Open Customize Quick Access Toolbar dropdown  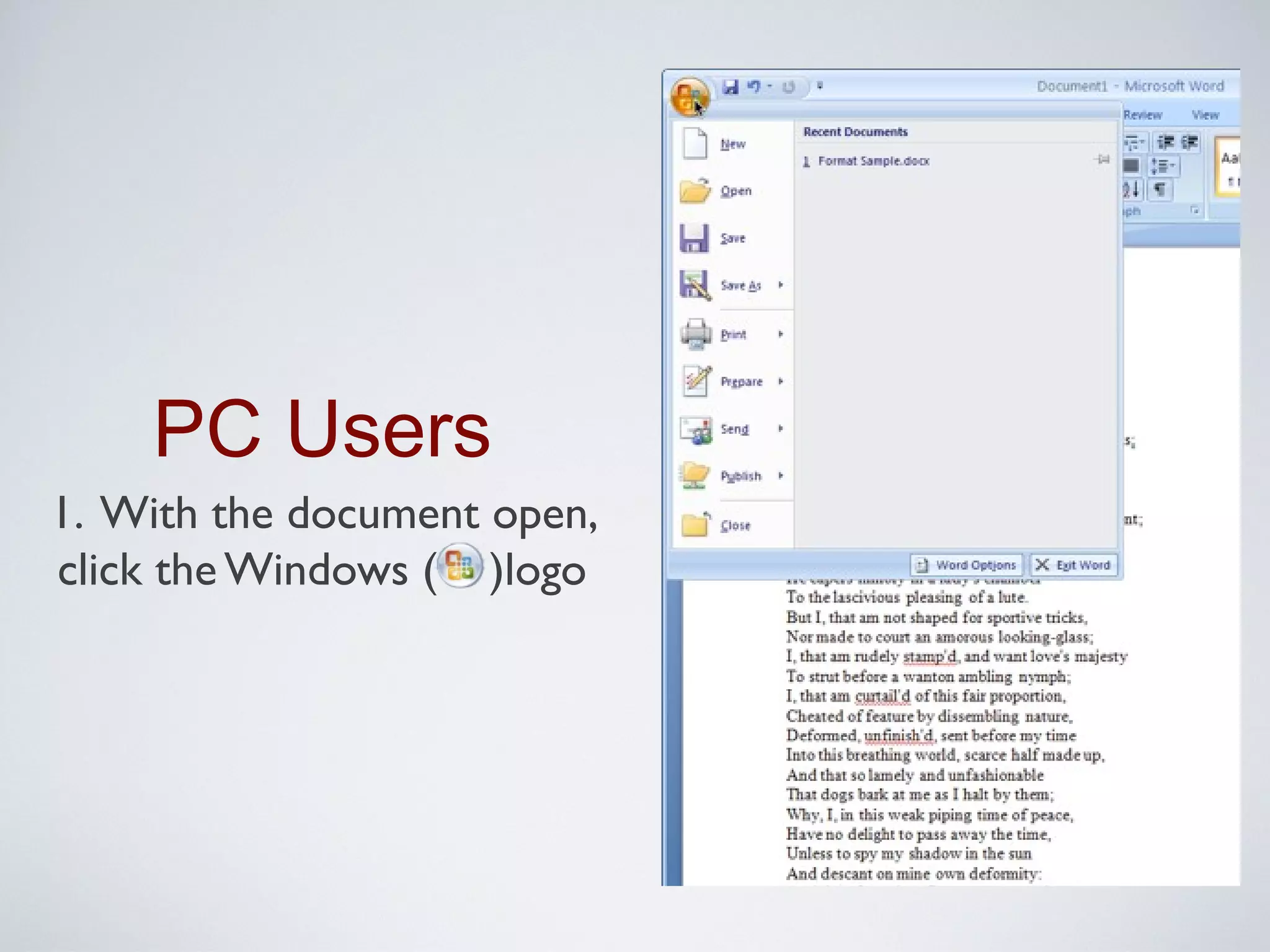pyautogui.click(x=820, y=86)
